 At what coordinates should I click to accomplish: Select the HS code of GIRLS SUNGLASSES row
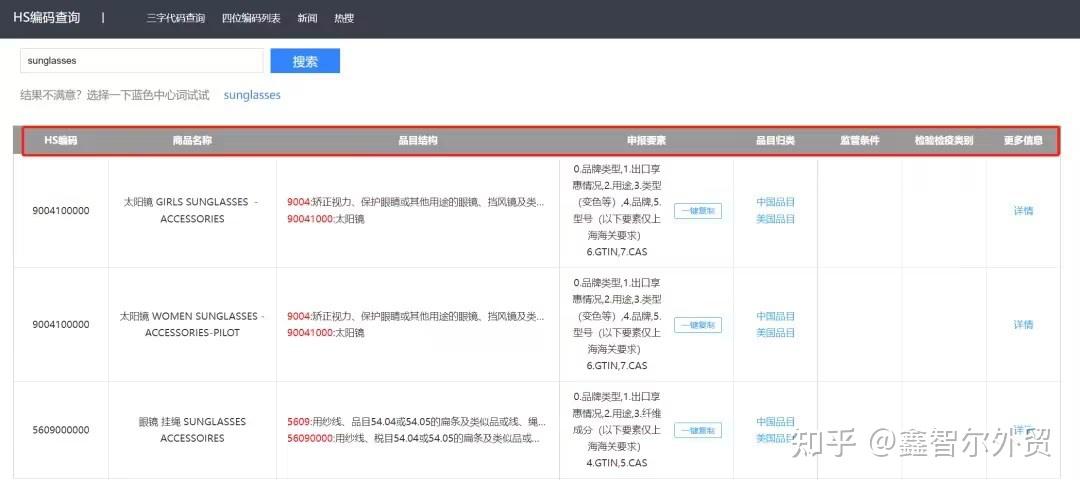(61, 211)
